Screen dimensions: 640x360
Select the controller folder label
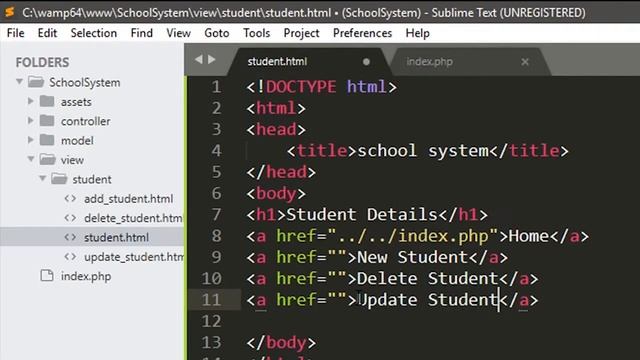pyautogui.click(x=86, y=121)
